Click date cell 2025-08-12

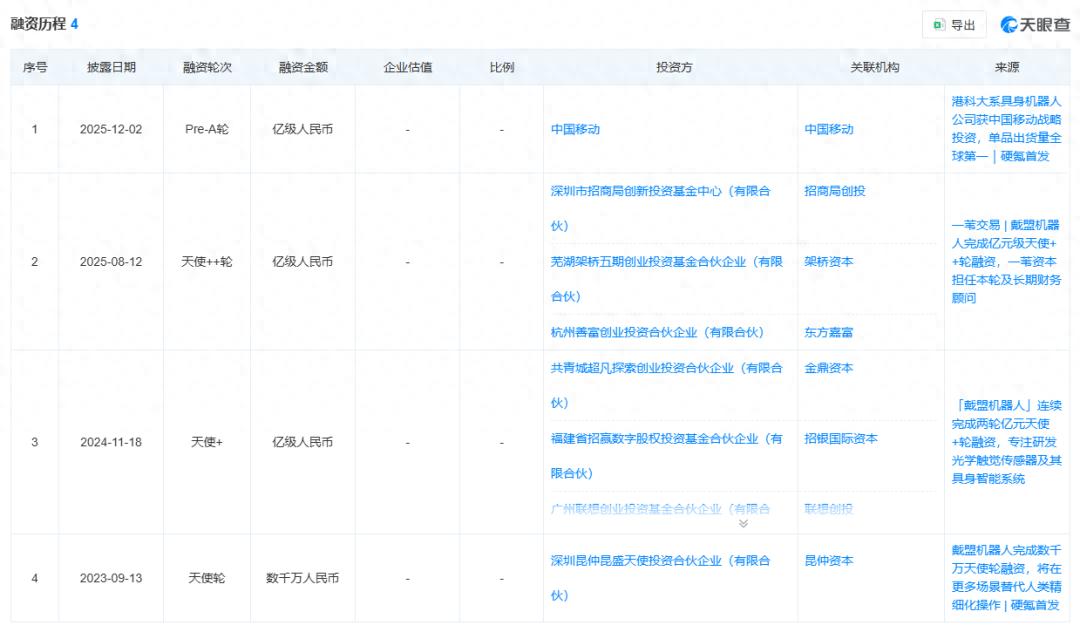(111, 262)
